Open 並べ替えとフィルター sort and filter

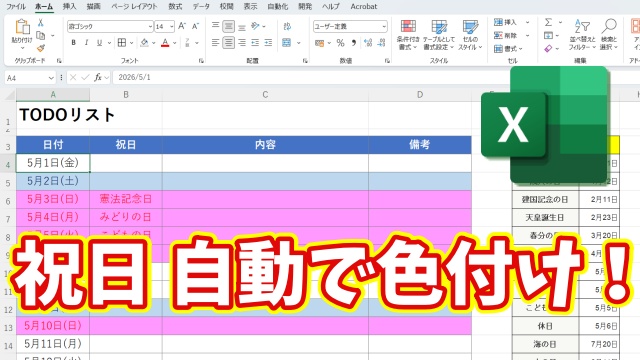tap(582, 35)
